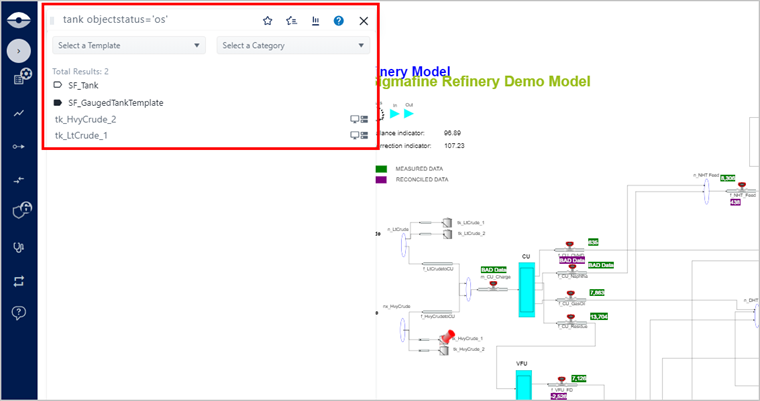Viewport: 760px width, 401px height.
Task: Click the search query input field
Action: (150, 21)
